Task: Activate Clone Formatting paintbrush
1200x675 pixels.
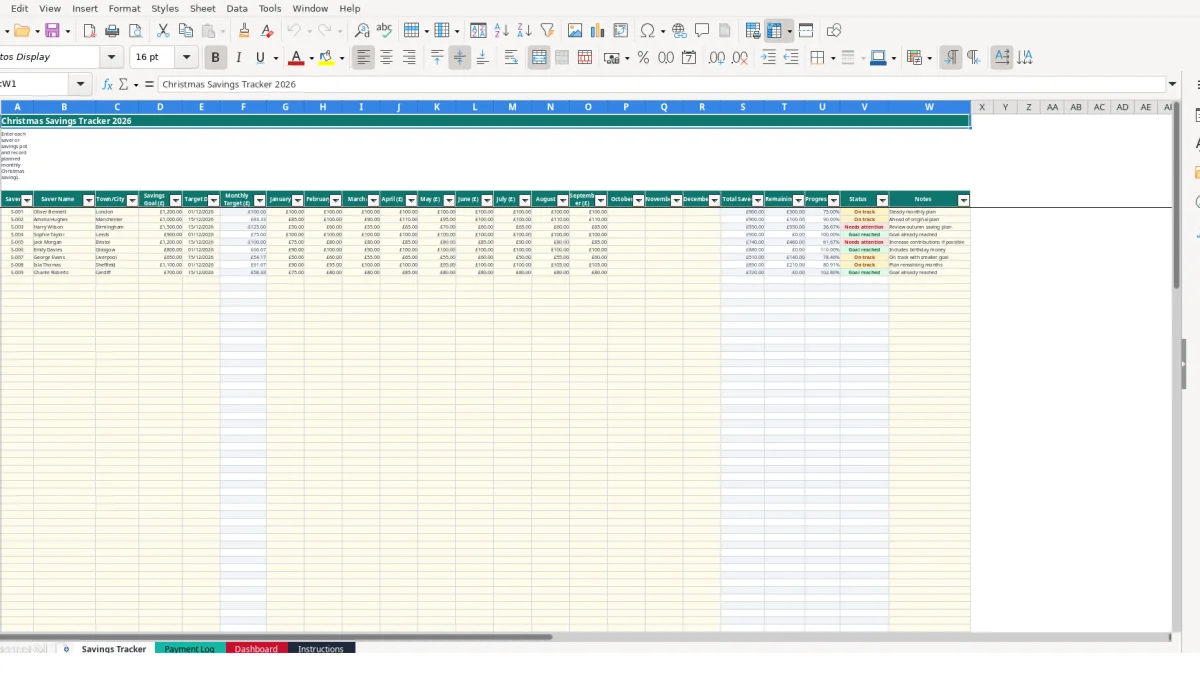Action: tap(245, 31)
